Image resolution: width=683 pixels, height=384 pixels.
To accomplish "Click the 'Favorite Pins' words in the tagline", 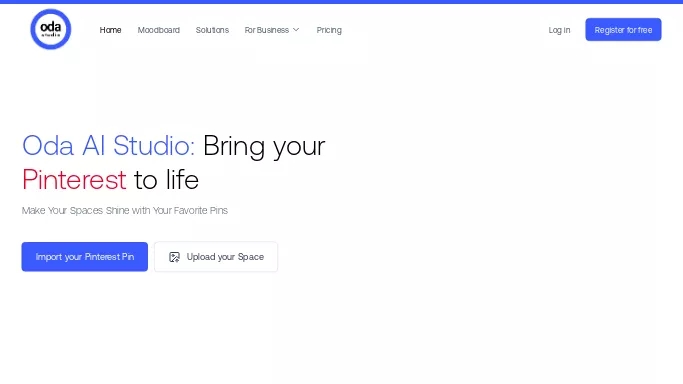I will (x=201, y=211).
